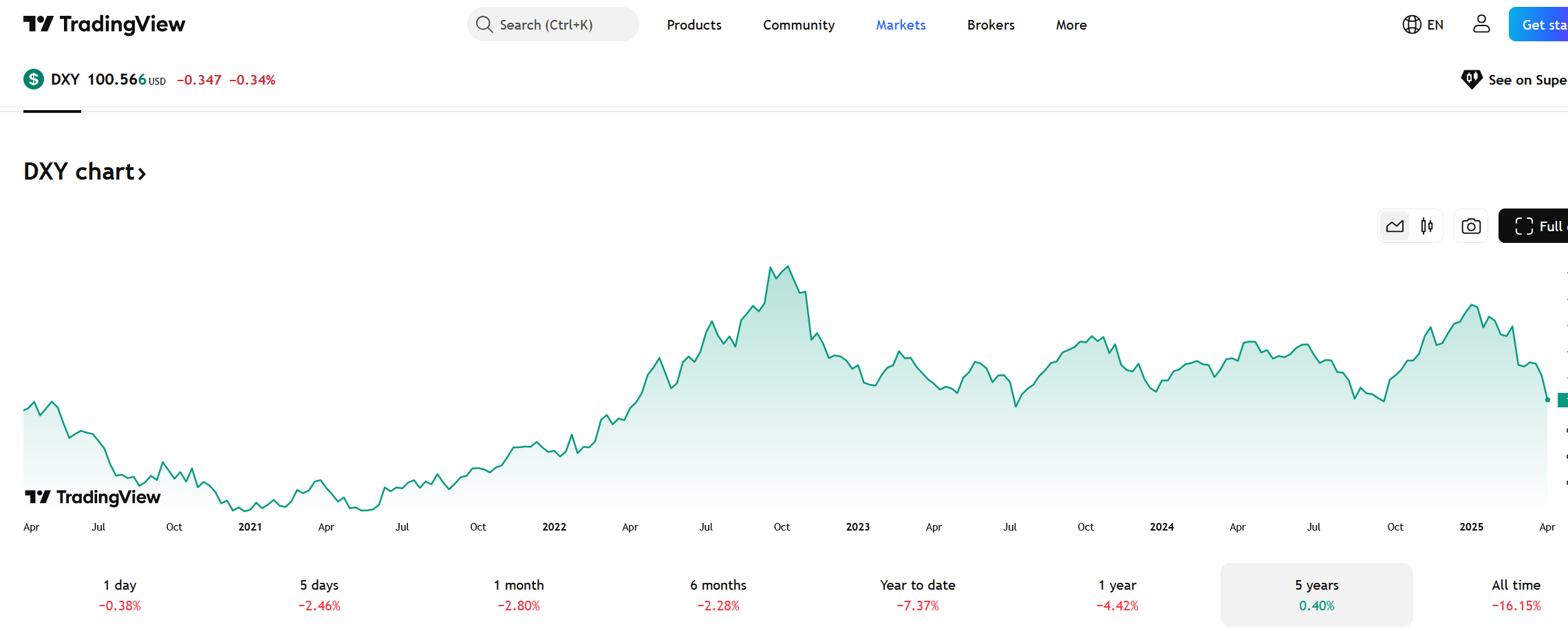Open the Products menu
Screen dimensions: 1568x631
click(x=694, y=25)
